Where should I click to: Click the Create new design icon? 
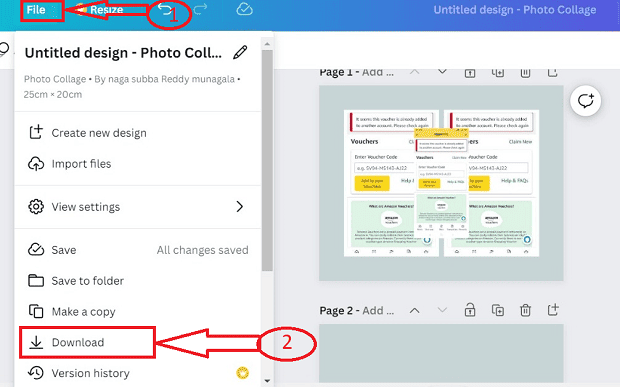point(36,132)
